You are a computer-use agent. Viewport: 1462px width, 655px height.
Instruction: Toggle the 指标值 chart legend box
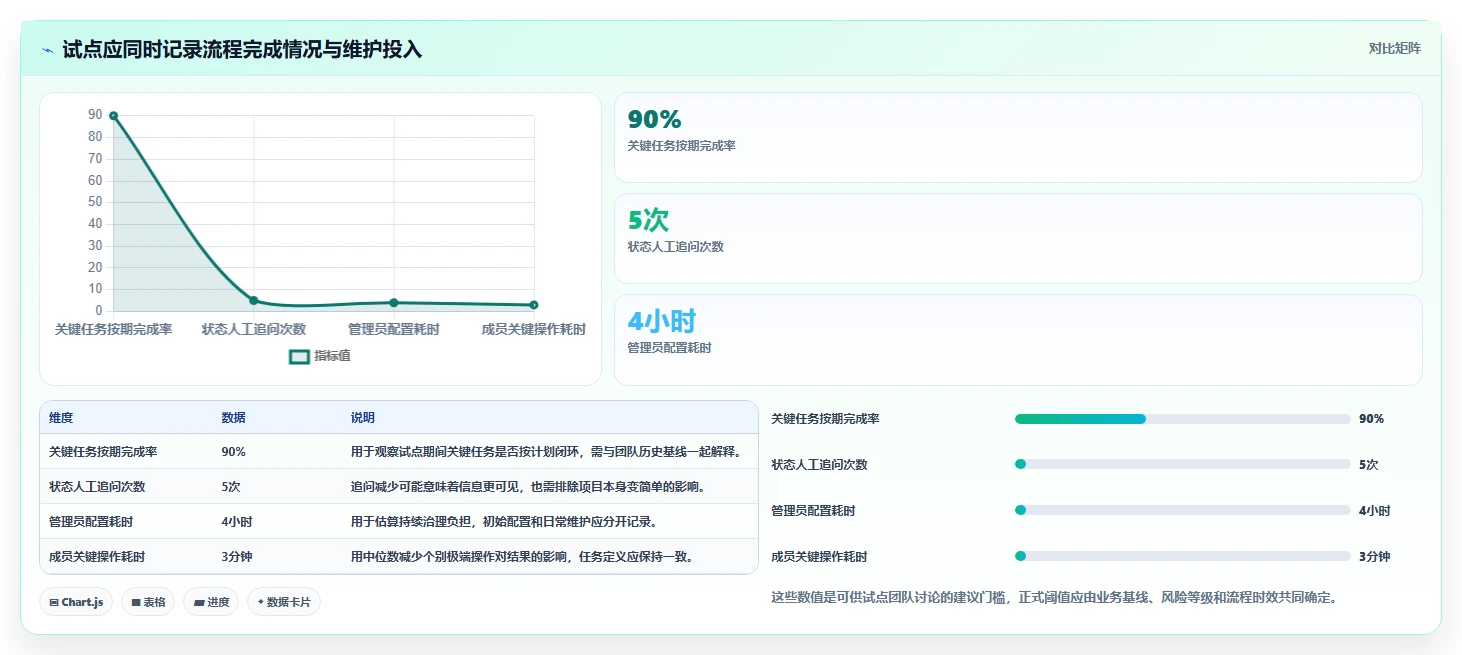click(x=299, y=356)
